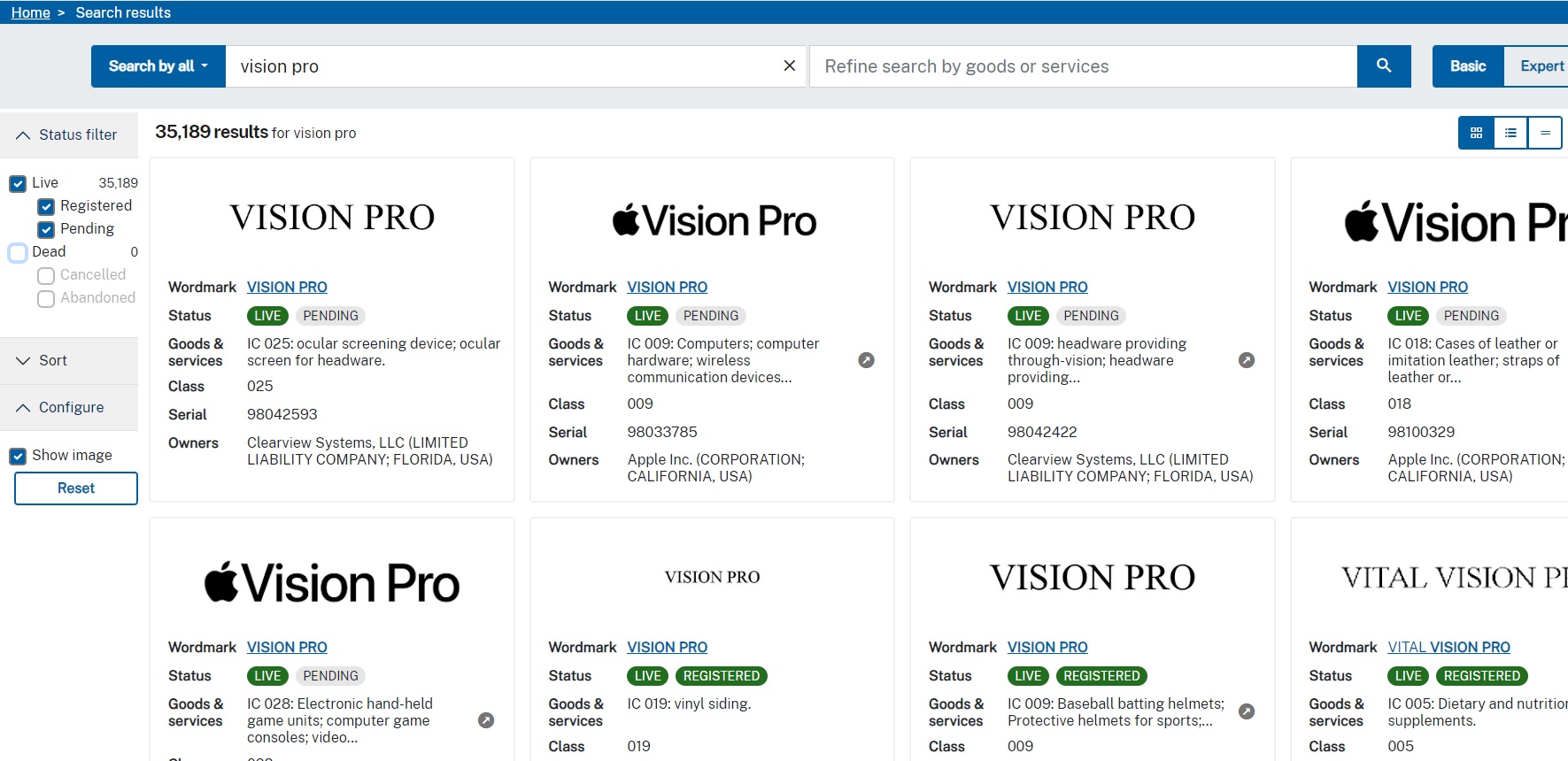Open VISION PRO link for serial 98042422
This screenshot has height=761, width=1568.
pyautogui.click(x=1047, y=287)
